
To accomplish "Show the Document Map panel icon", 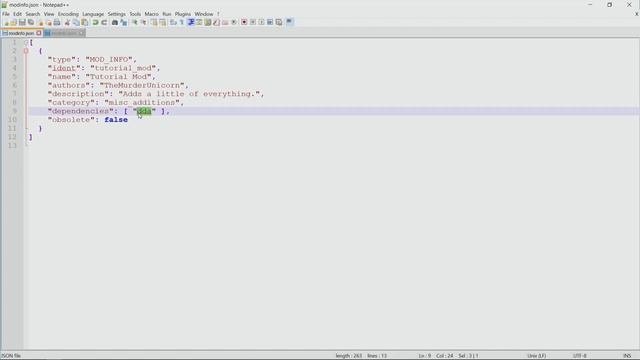I will pyautogui.click(x=208, y=22).
